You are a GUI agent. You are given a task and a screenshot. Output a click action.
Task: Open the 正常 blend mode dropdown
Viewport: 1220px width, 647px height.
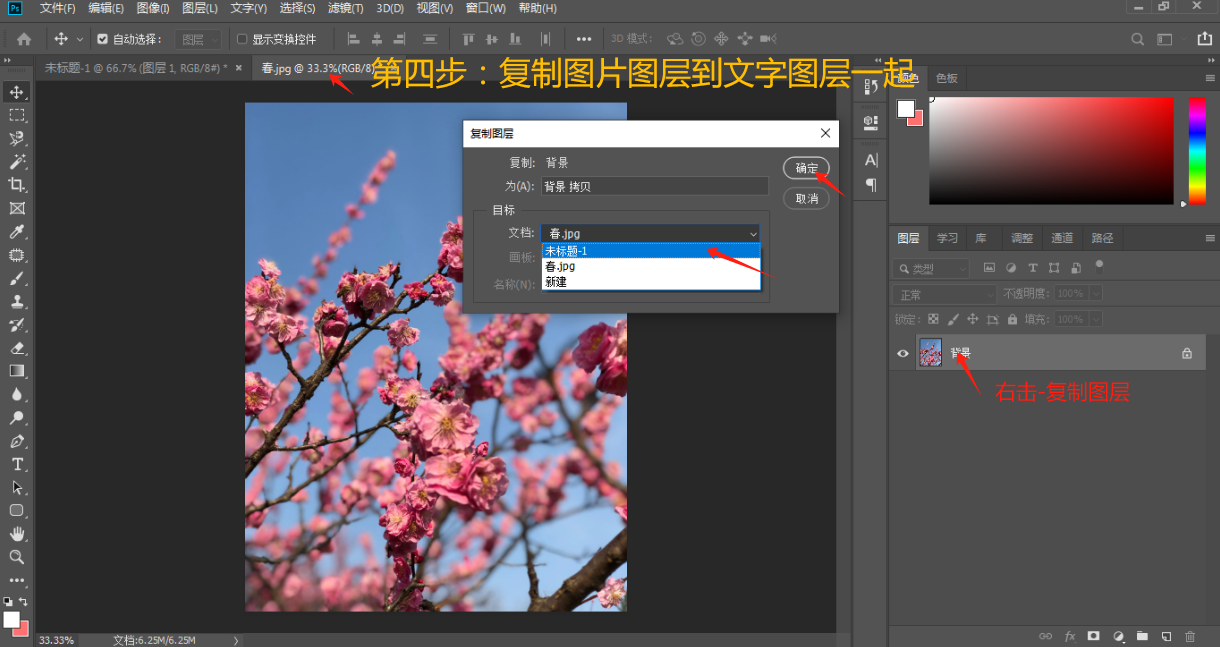coord(944,294)
